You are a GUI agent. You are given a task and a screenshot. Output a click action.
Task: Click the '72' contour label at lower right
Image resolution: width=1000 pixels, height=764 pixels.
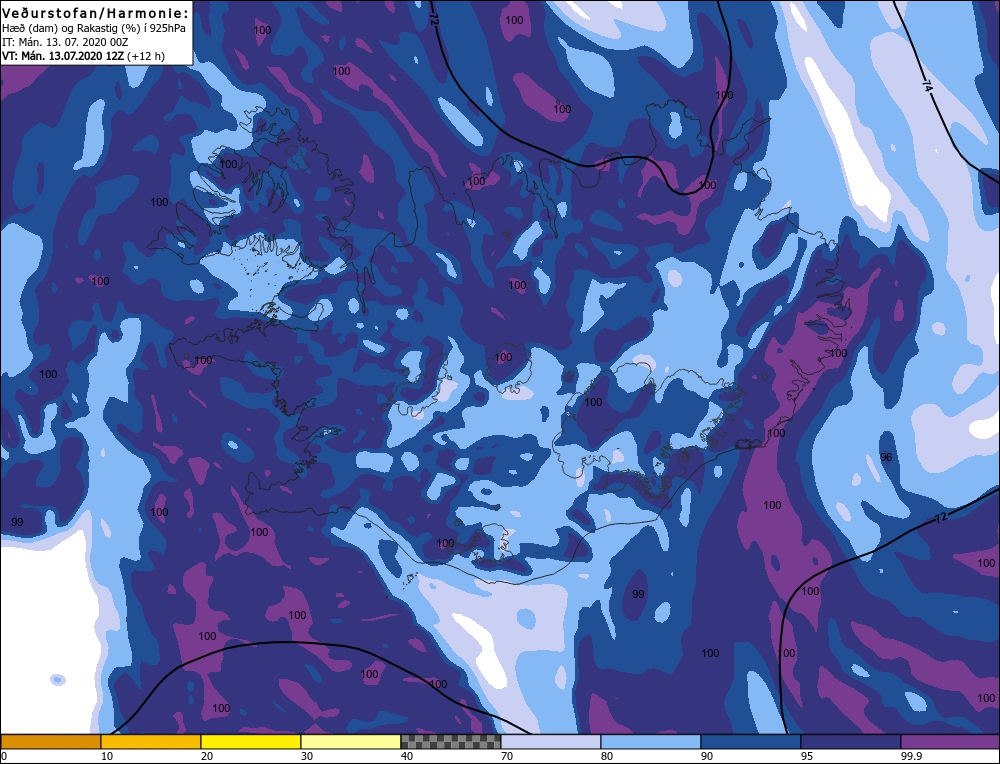[941, 518]
